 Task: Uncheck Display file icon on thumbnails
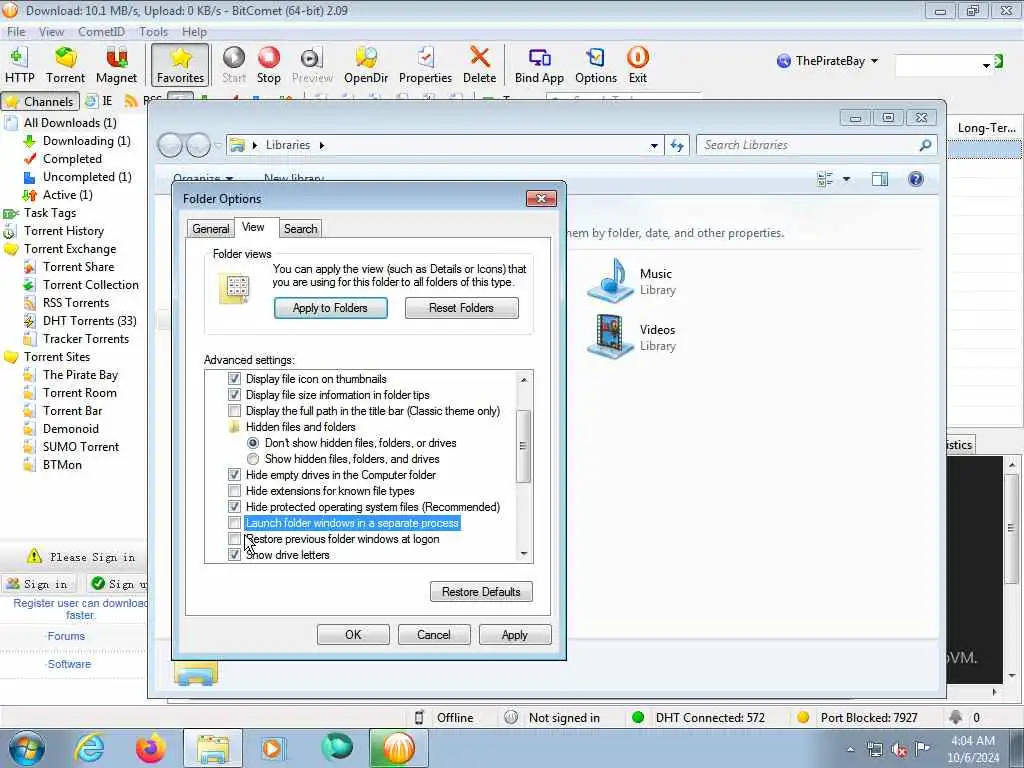click(234, 379)
